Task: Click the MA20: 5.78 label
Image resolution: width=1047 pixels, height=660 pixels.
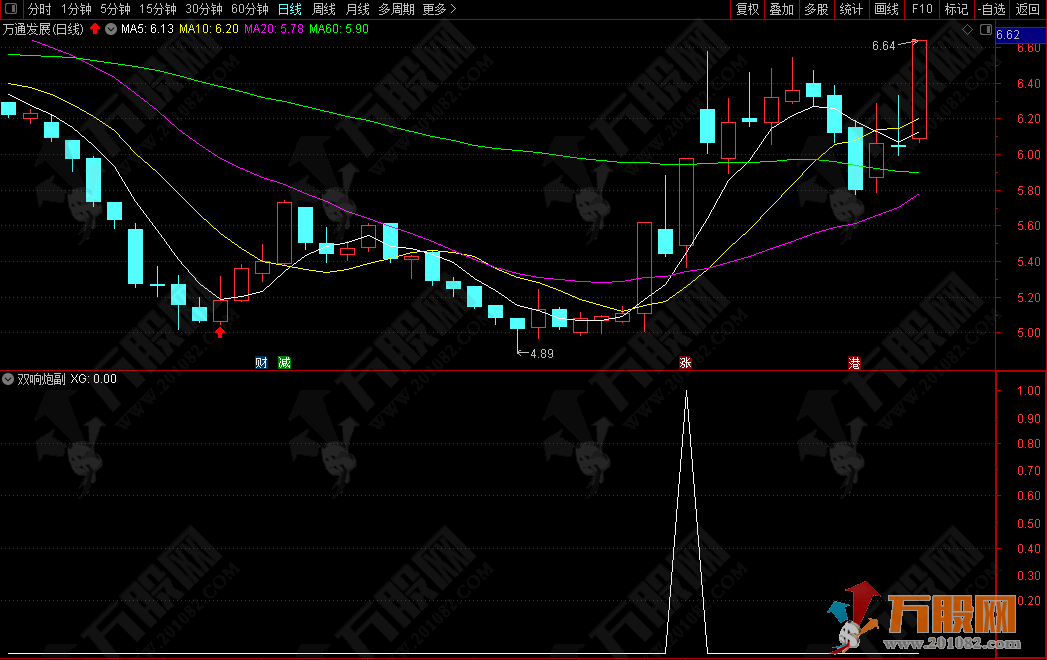Action: (x=274, y=29)
